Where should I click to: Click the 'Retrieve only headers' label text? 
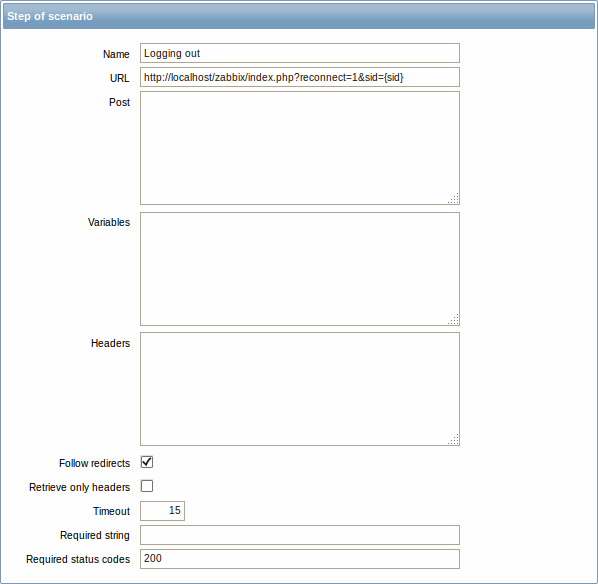point(79,487)
